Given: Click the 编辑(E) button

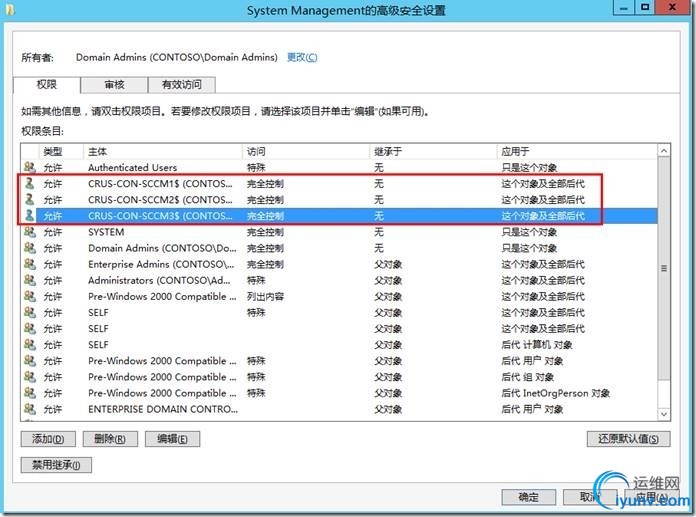Looking at the screenshot, I should tap(172, 439).
